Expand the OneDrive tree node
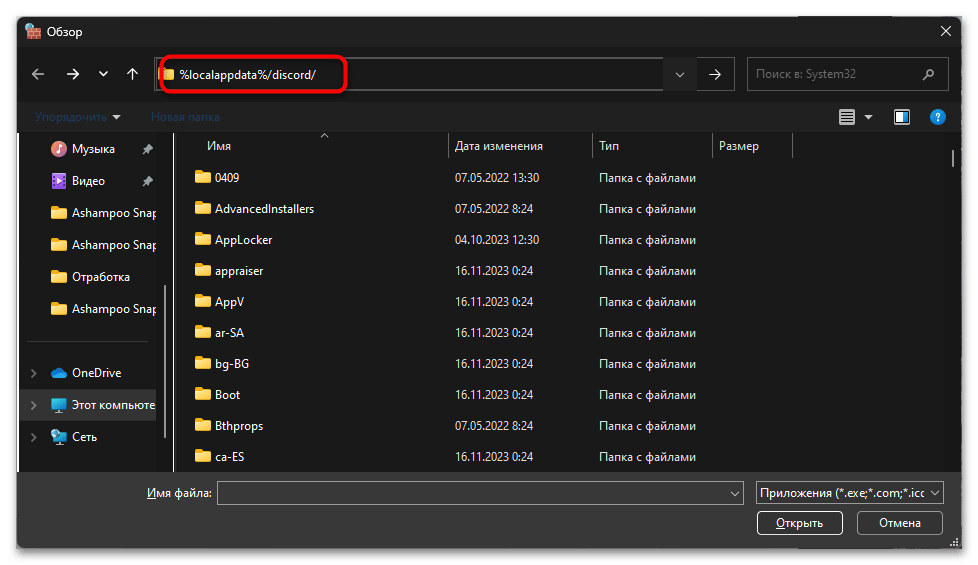Screen dimensions: 978x565 click(34, 373)
